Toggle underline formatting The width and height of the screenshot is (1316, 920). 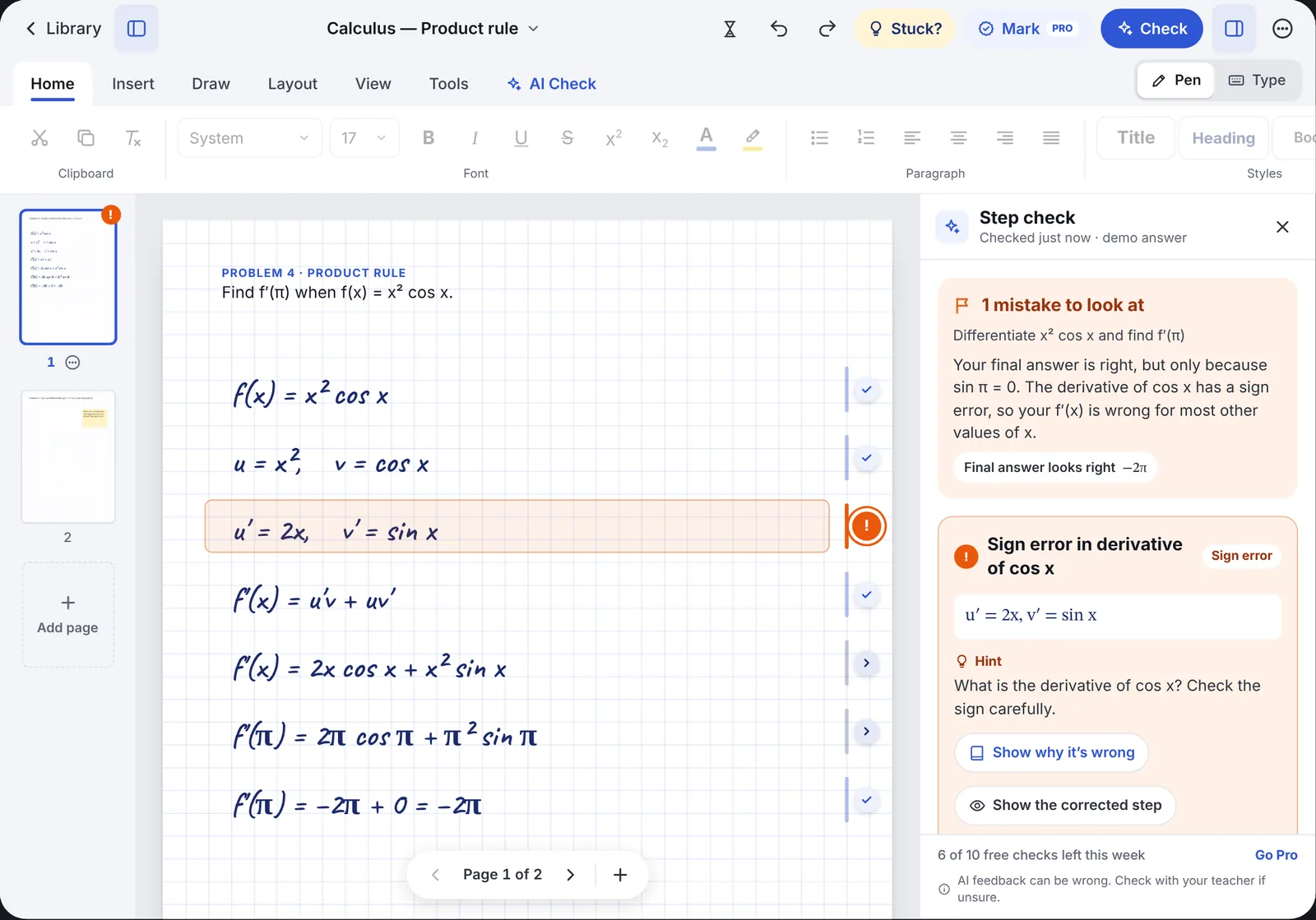coord(521,138)
